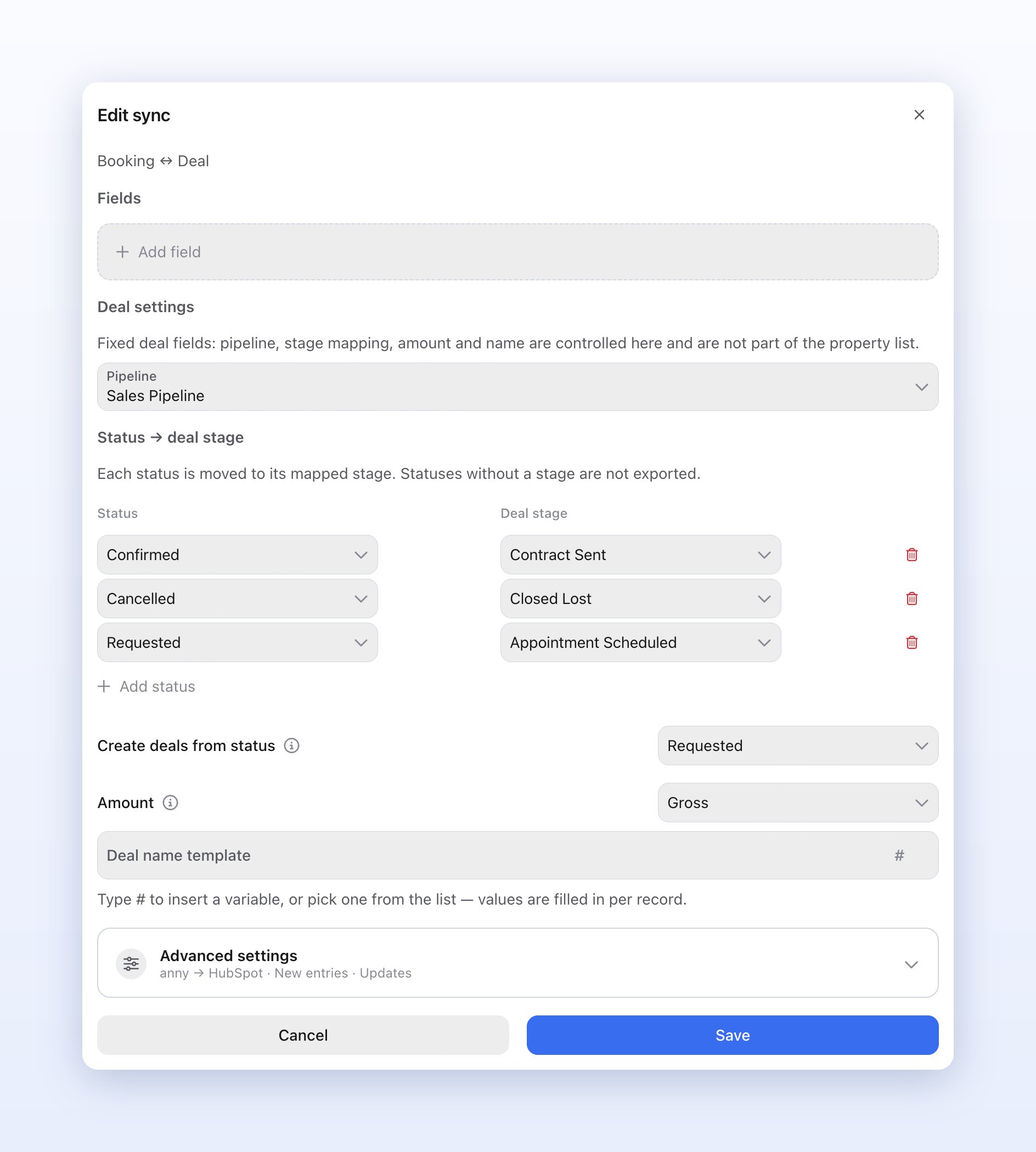Click the Status → deal stage heading
1036x1152 pixels.
click(x=170, y=437)
